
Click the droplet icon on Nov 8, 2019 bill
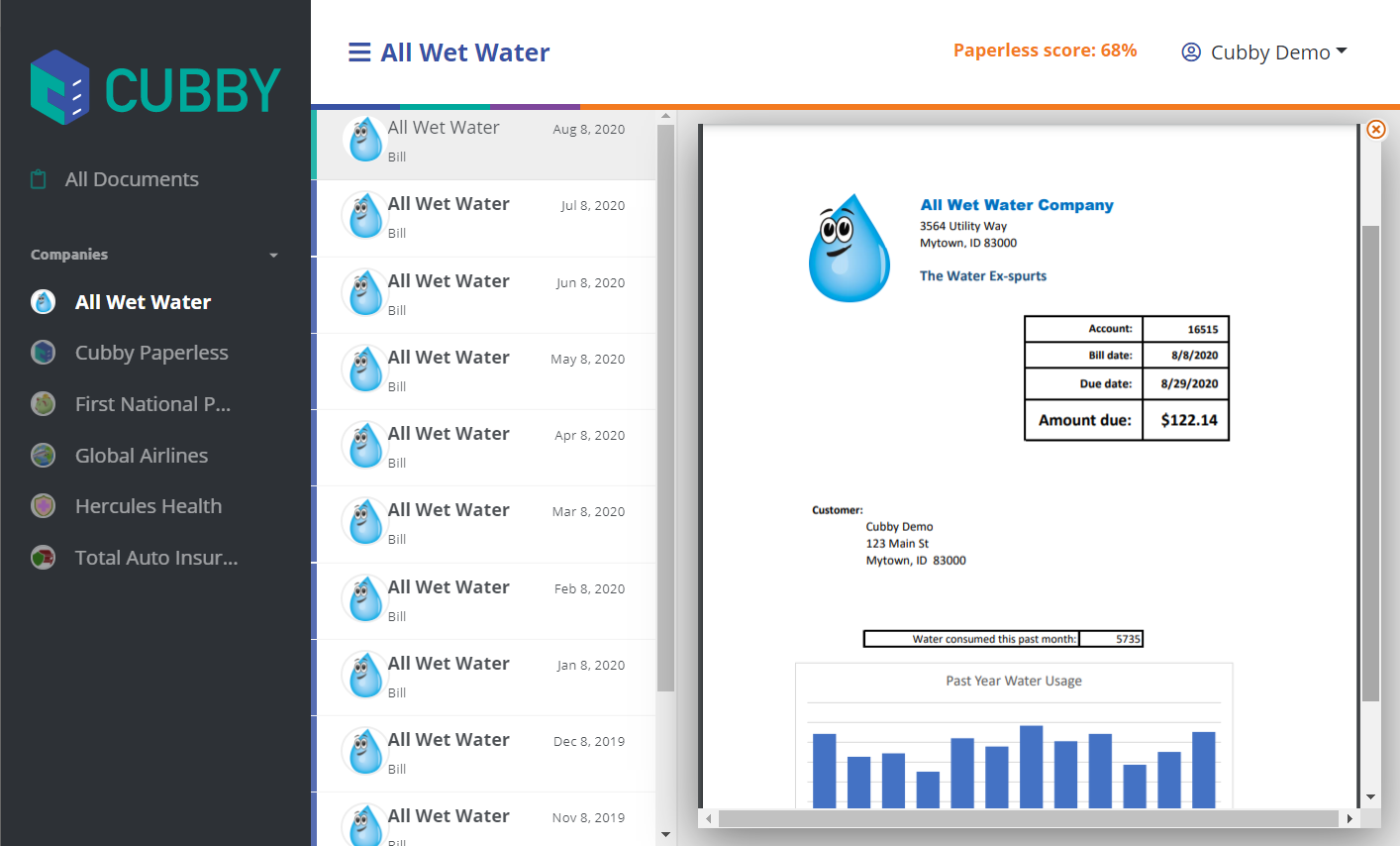point(364,825)
